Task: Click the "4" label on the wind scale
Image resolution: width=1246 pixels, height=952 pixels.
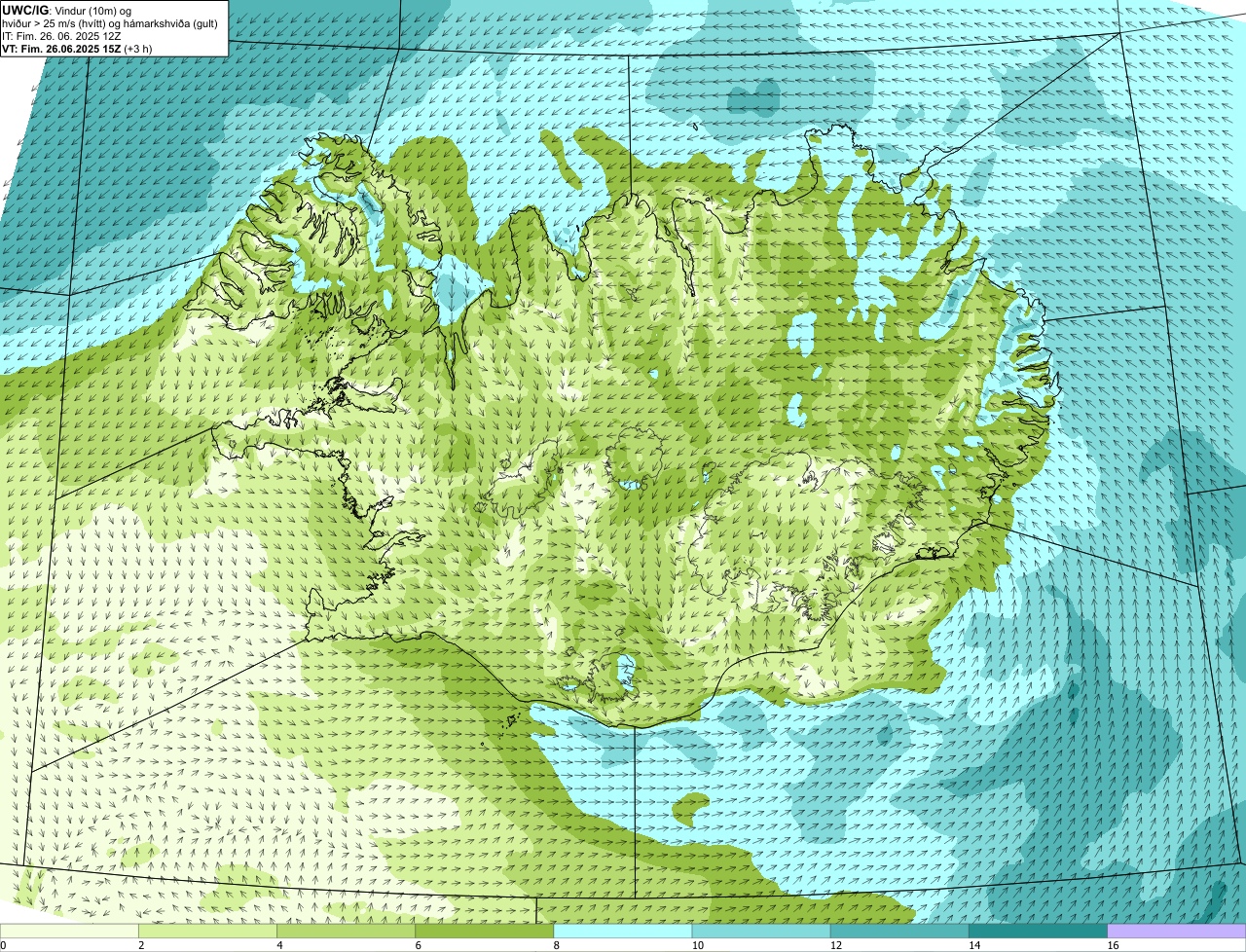Action: pyautogui.click(x=279, y=945)
